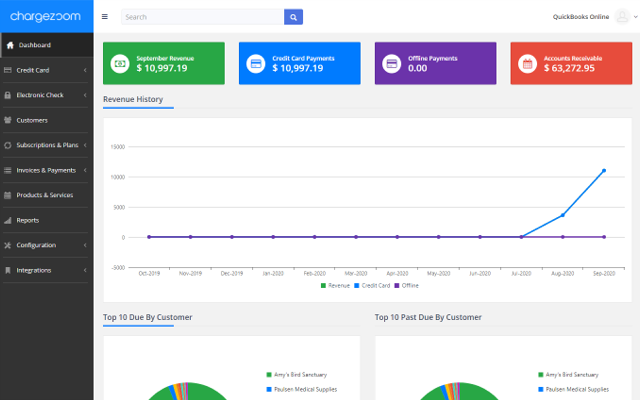
Task: Click the Oct-2019 data point on the chart
Action: click(149, 237)
